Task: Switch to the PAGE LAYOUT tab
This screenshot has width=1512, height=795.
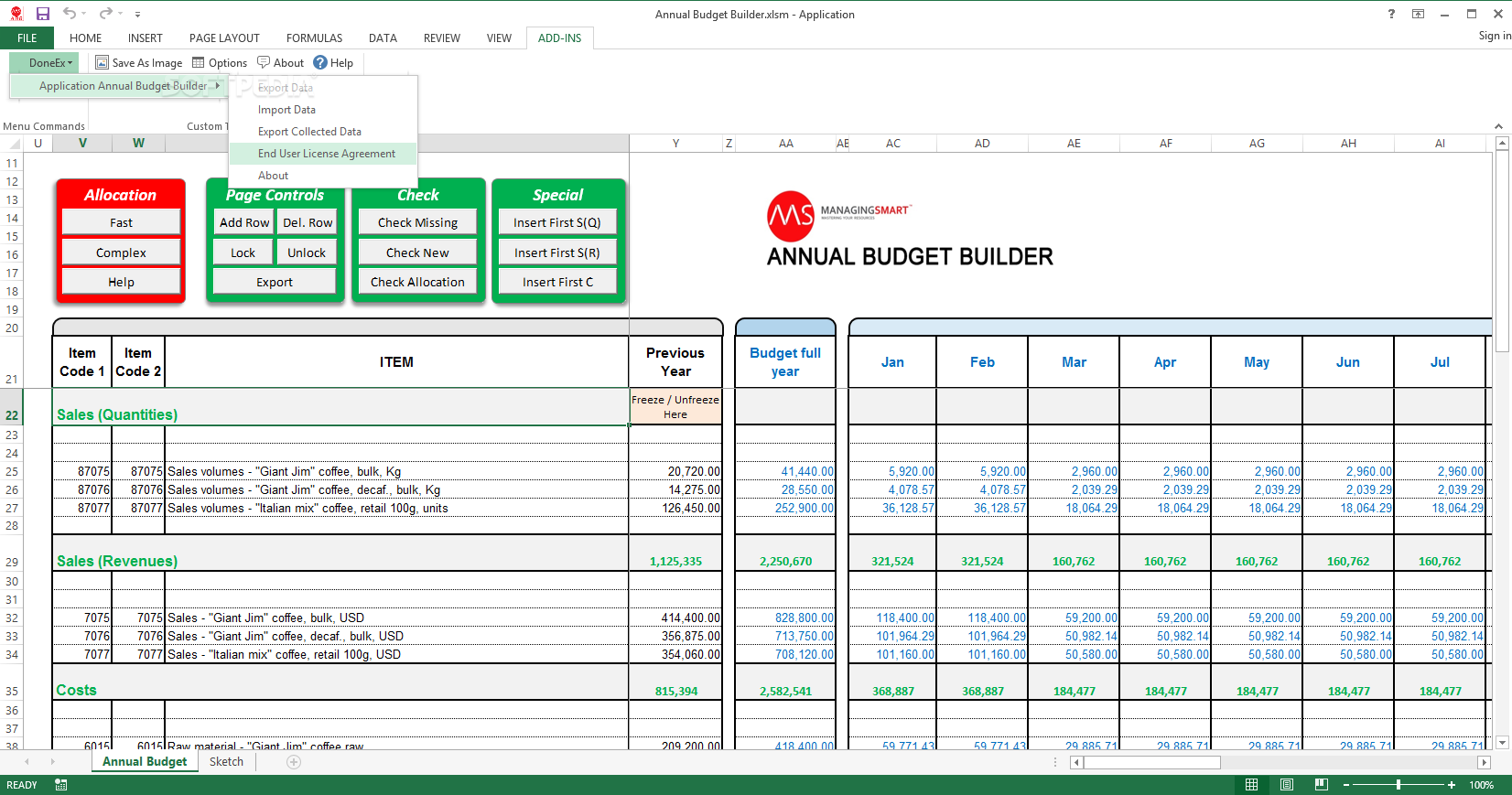Action: click(224, 38)
